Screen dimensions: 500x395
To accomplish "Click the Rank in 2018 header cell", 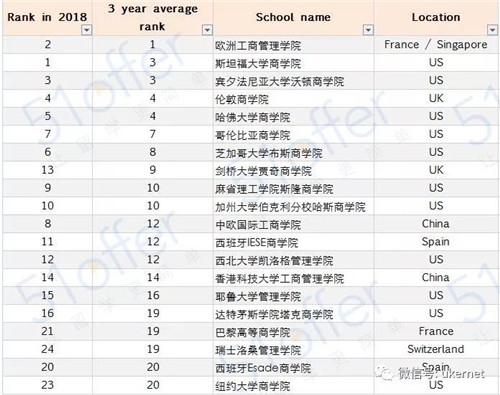I will point(48,18).
